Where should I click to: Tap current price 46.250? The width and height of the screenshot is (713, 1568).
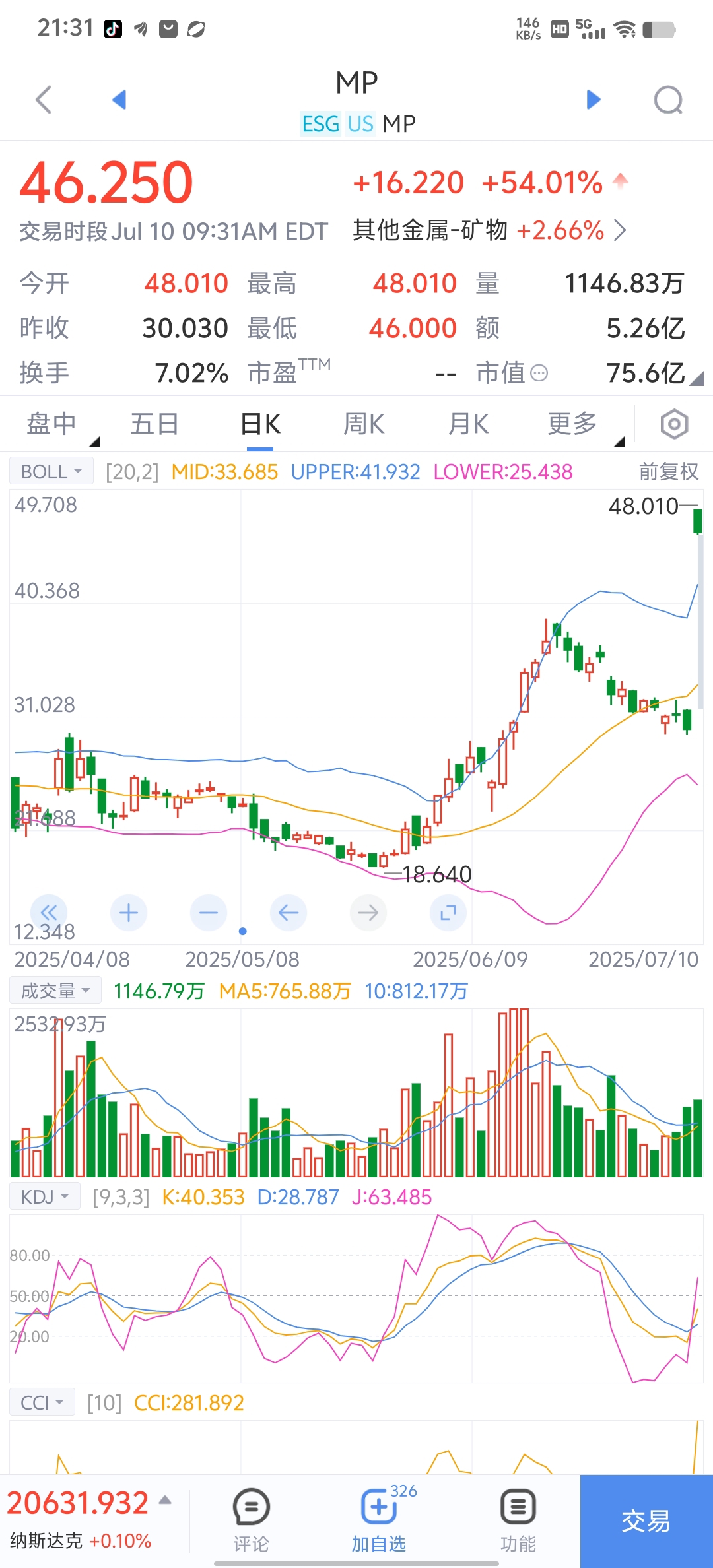106,182
